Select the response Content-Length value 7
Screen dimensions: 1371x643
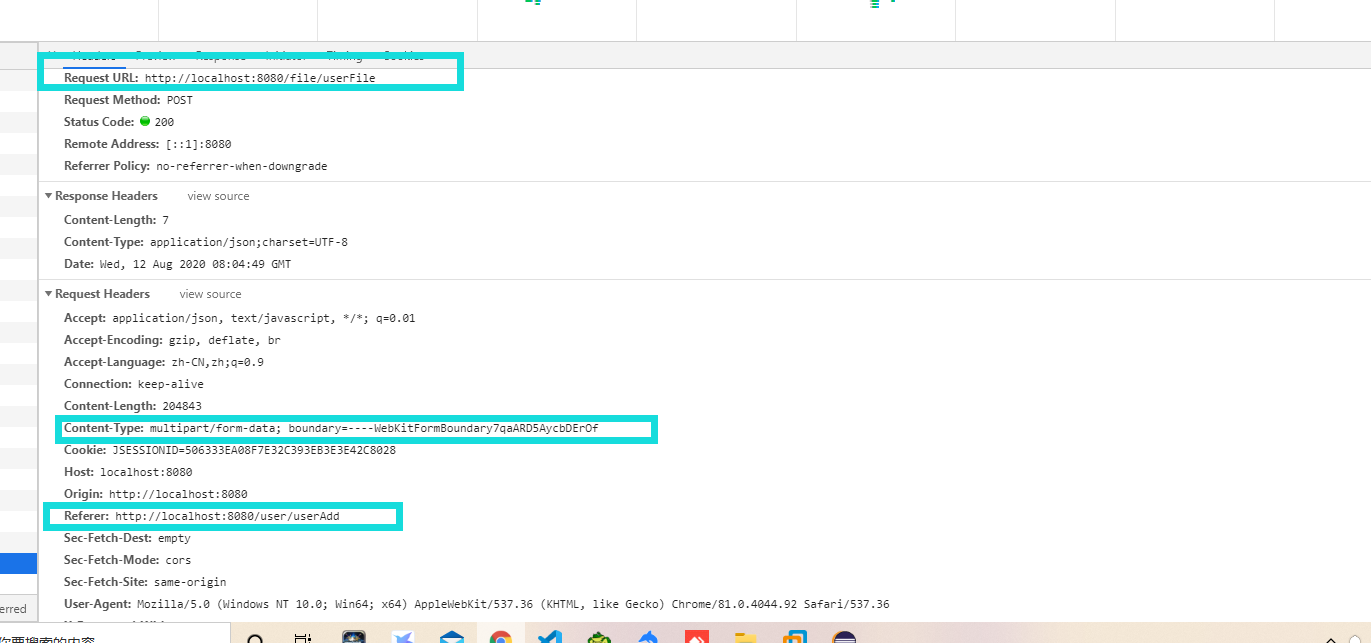(166, 220)
